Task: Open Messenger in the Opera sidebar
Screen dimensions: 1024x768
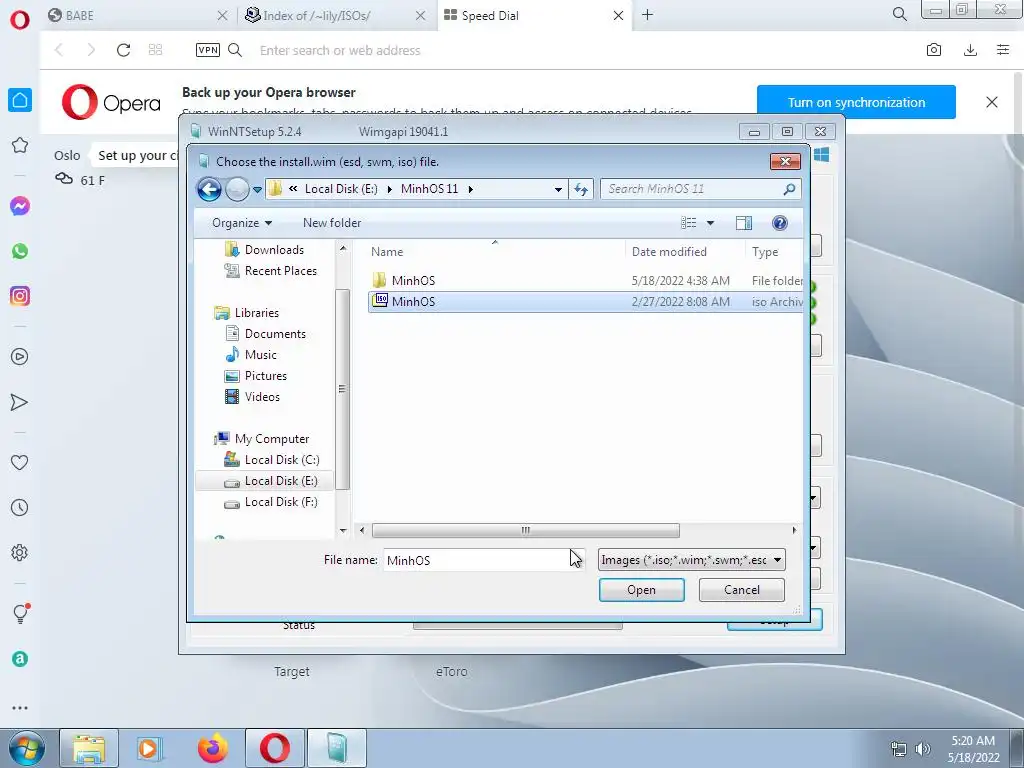Action: [x=20, y=206]
